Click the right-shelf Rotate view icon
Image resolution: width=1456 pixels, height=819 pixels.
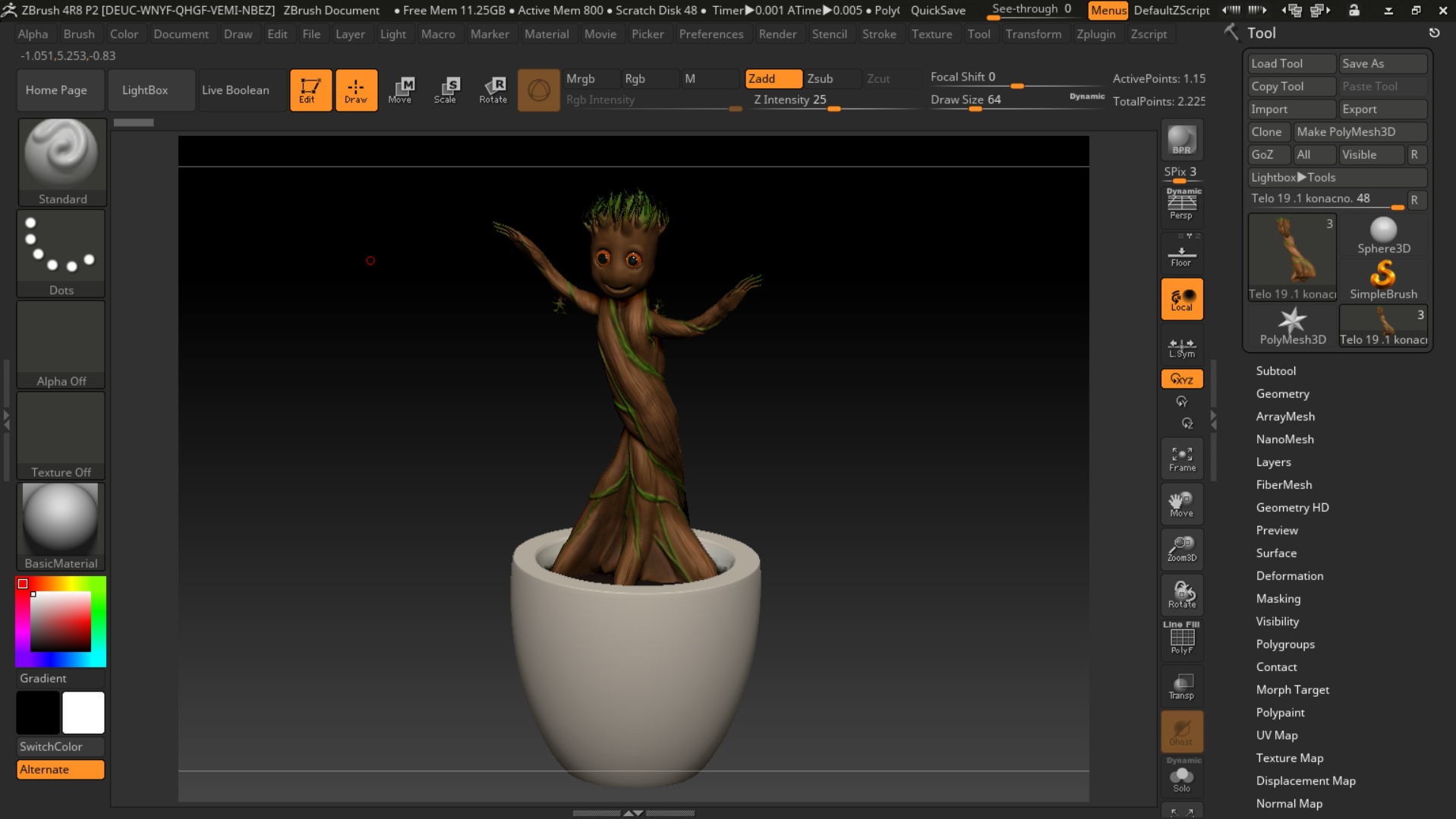tap(1181, 595)
